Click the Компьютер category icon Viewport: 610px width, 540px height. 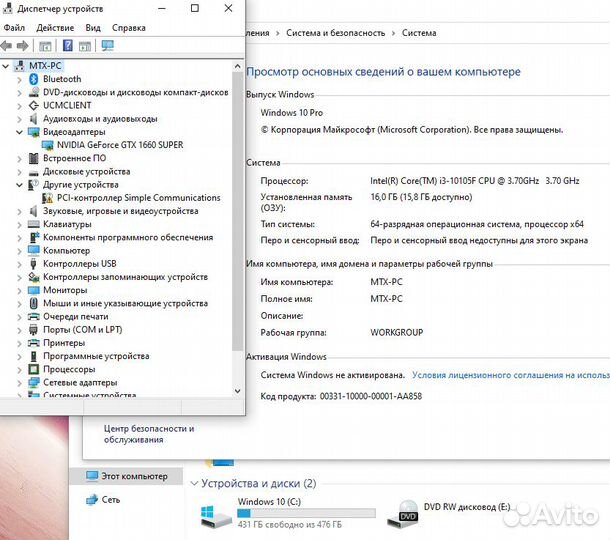(x=34, y=251)
